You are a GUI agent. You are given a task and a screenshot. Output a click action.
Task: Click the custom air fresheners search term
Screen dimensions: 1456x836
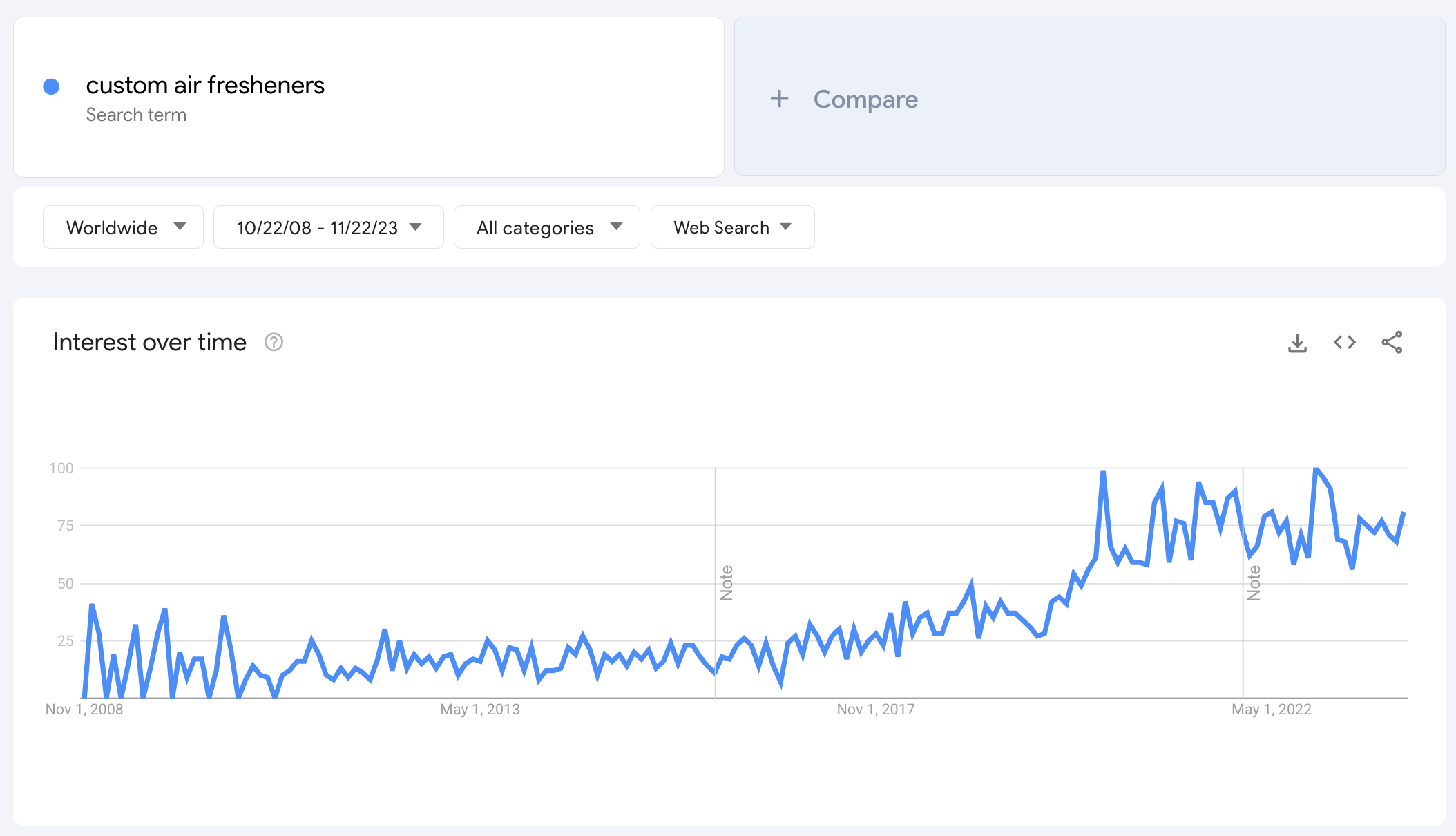[205, 85]
